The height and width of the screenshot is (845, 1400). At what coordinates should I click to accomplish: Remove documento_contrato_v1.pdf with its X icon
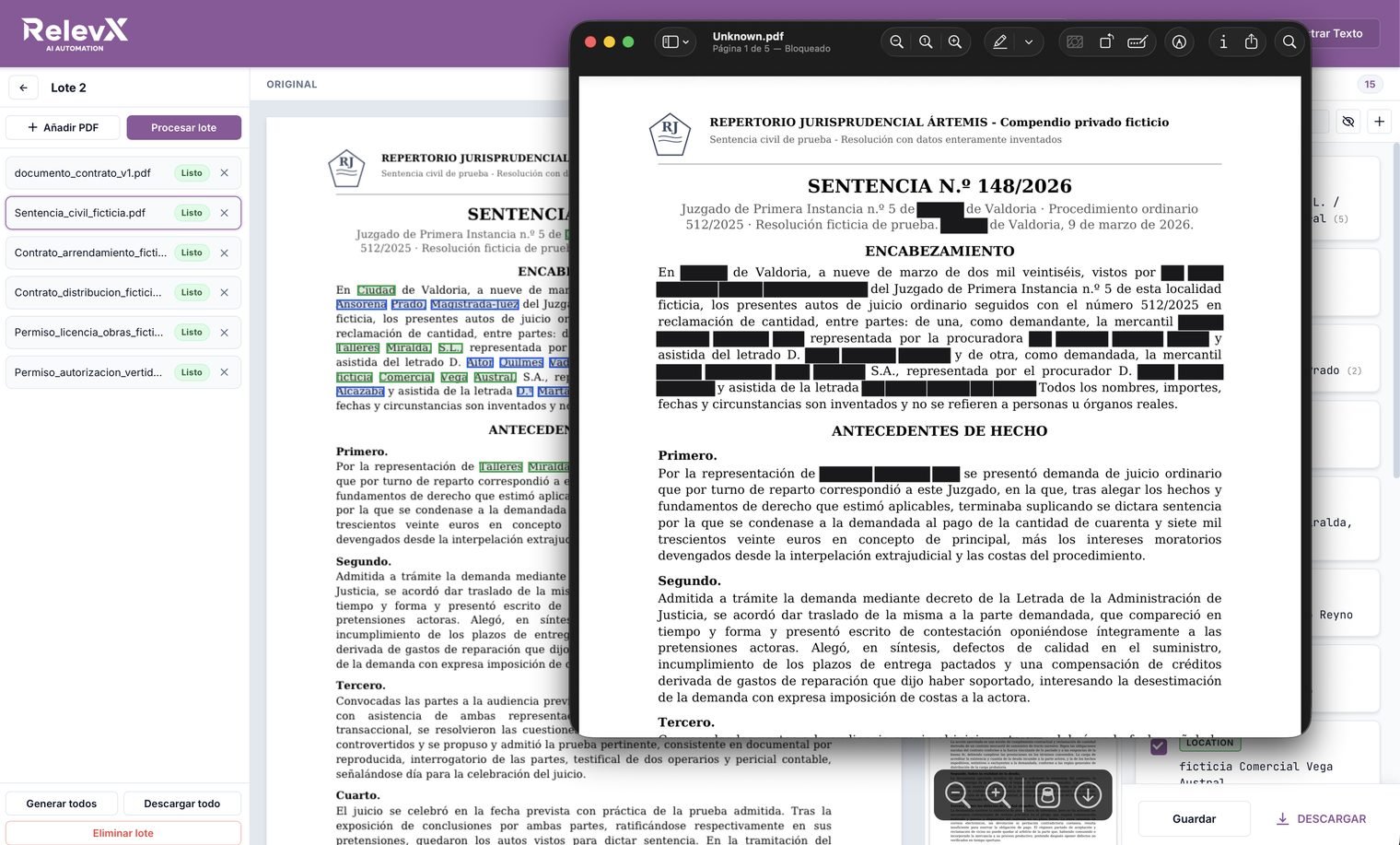click(x=224, y=173)
